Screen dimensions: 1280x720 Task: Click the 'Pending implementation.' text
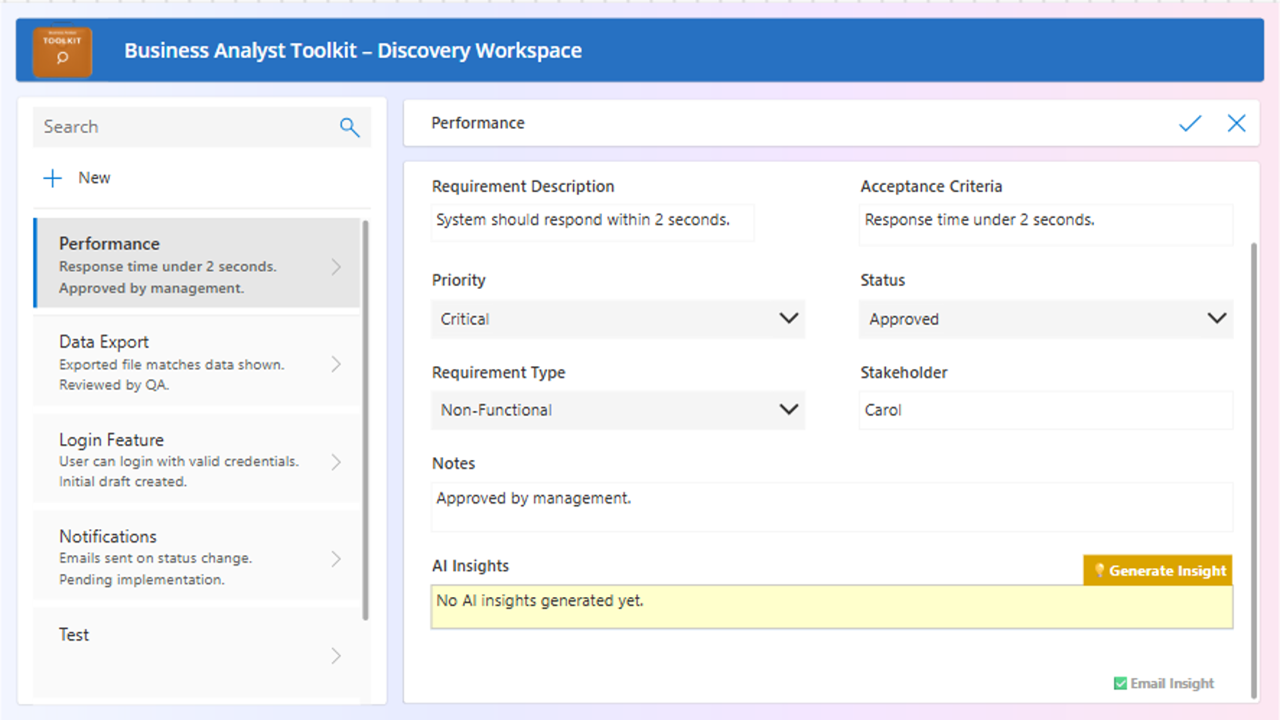(141, 580)
